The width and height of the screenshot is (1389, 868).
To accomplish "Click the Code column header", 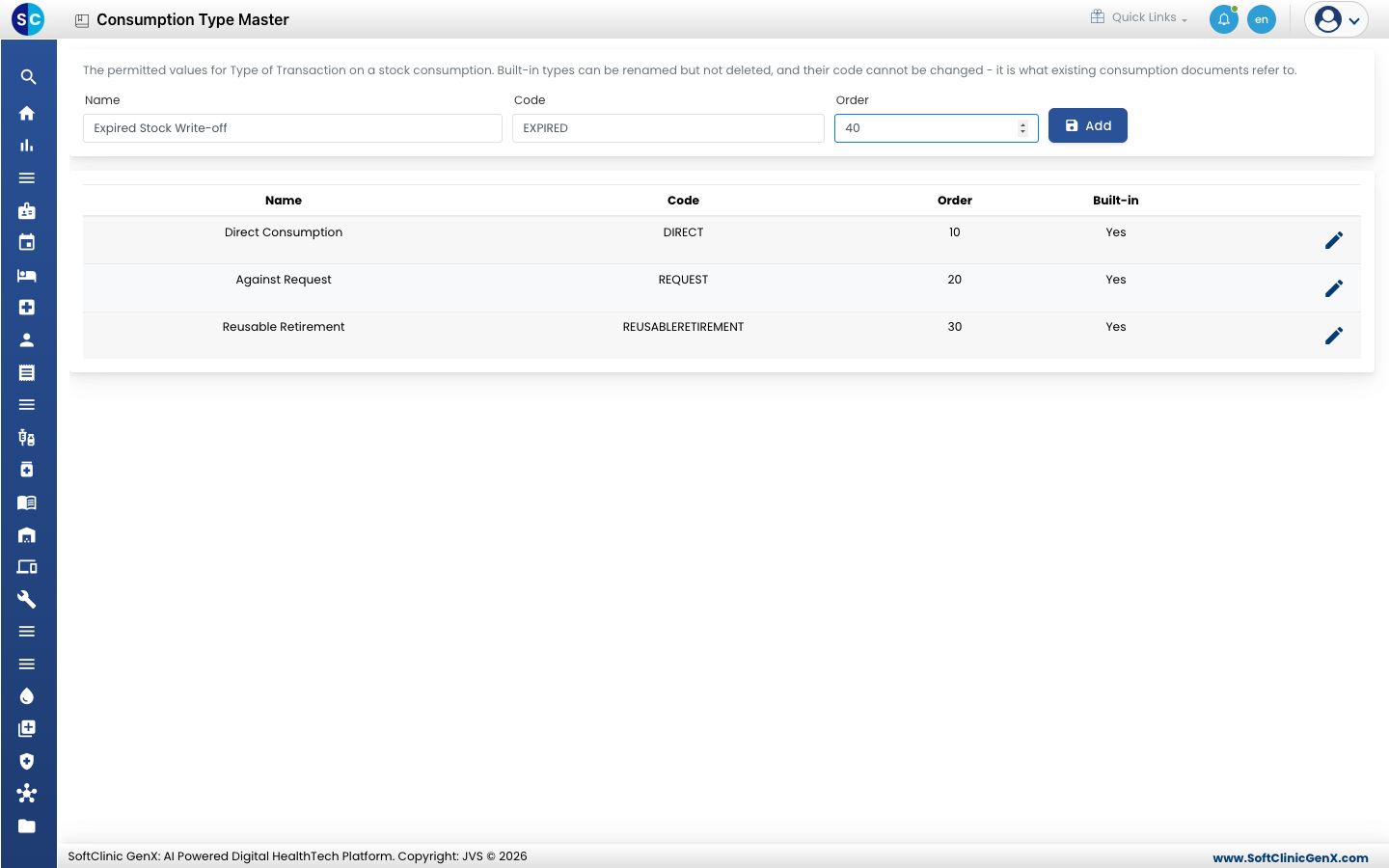I will pyautogui.click(x=683, y=201).
